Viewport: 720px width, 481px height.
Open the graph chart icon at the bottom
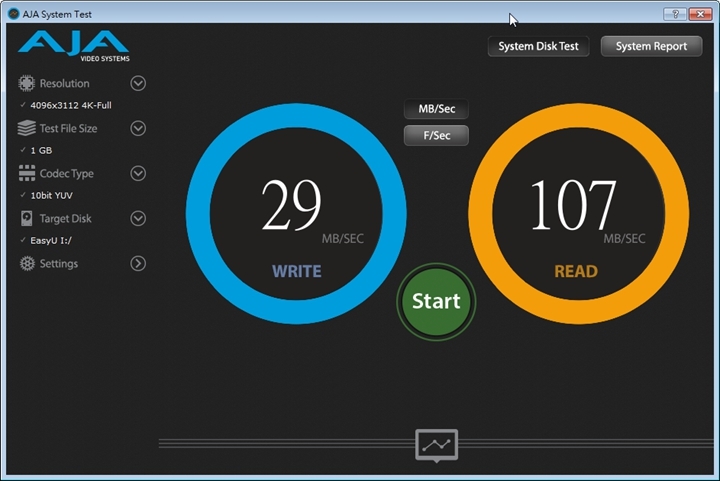436,445
